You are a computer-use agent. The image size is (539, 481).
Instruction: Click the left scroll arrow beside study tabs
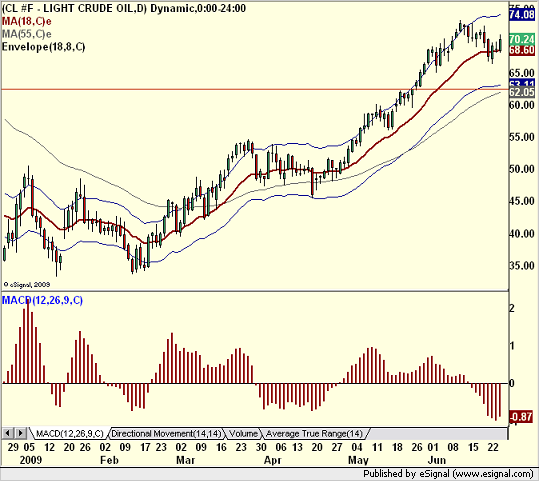coord(8,433)
